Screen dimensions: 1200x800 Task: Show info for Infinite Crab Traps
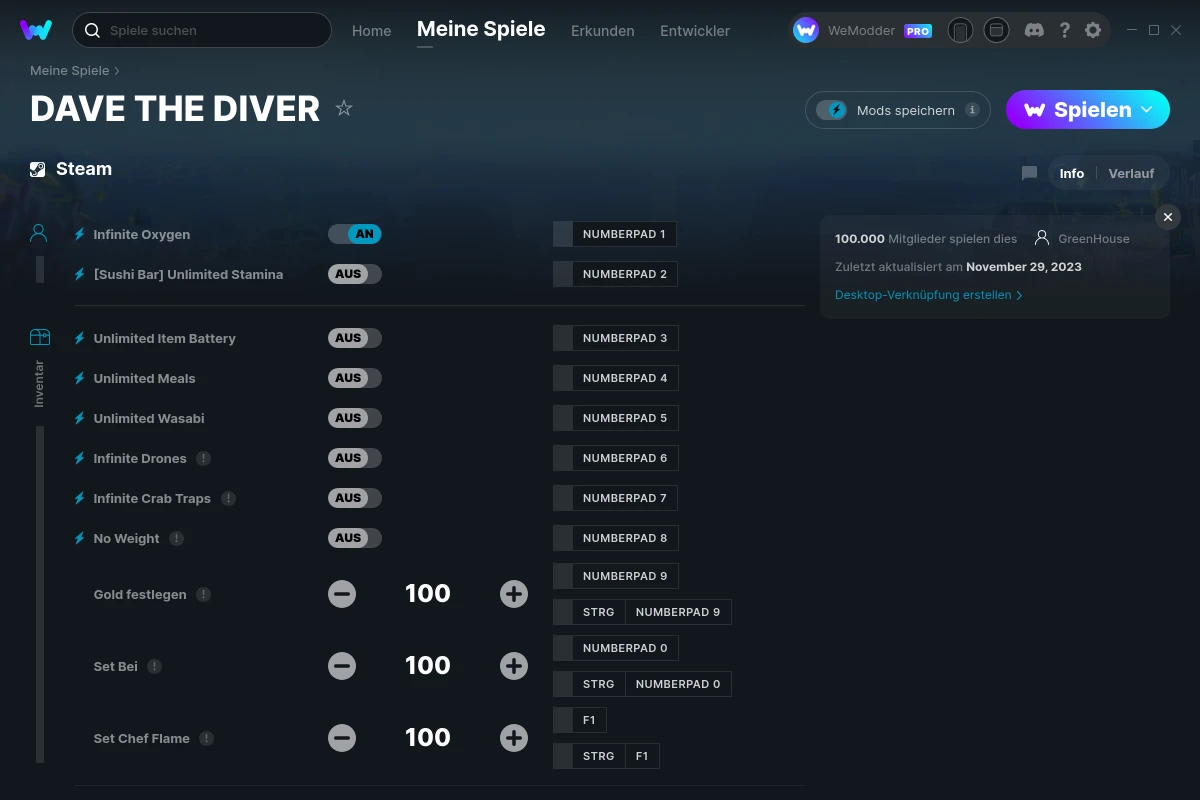pos(229,498)
